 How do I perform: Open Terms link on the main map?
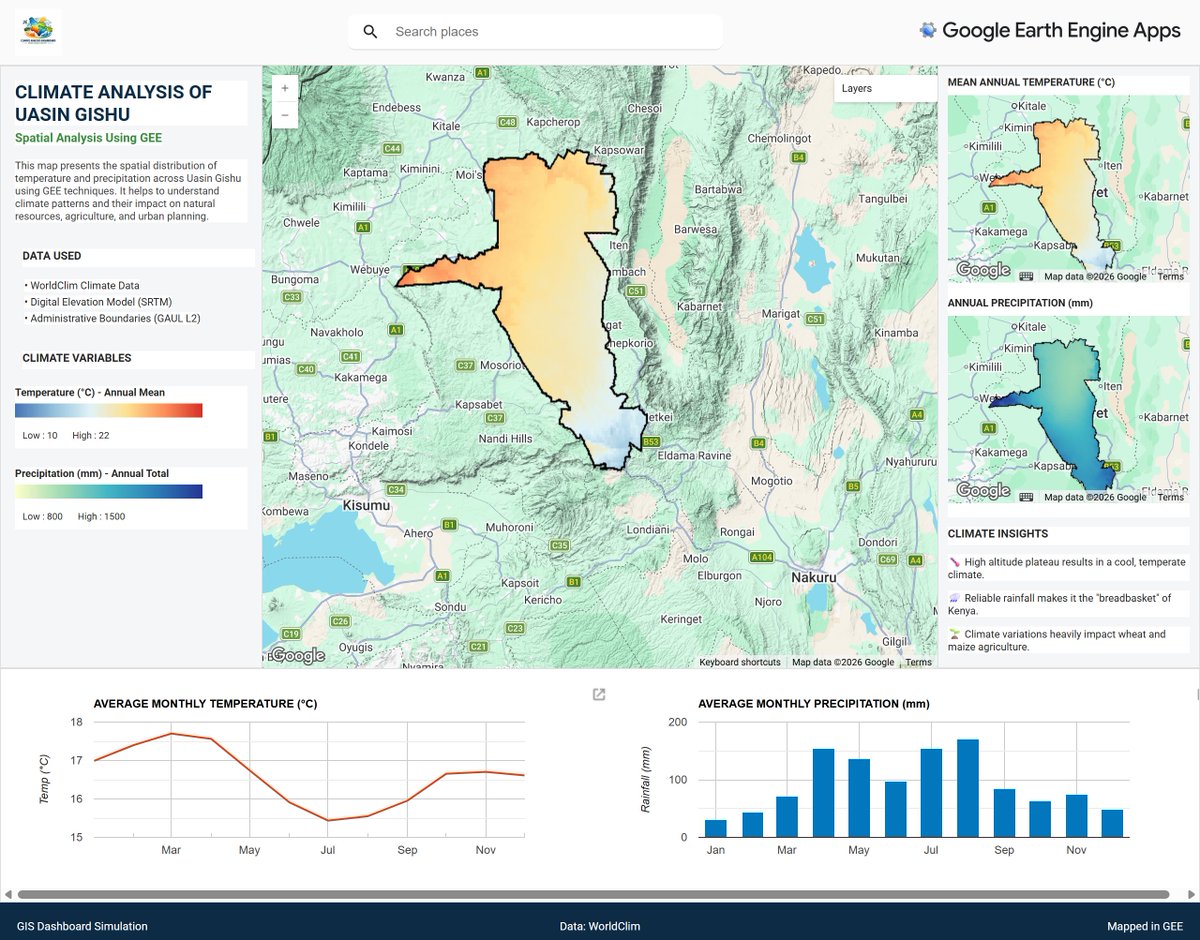click(918, 662)
